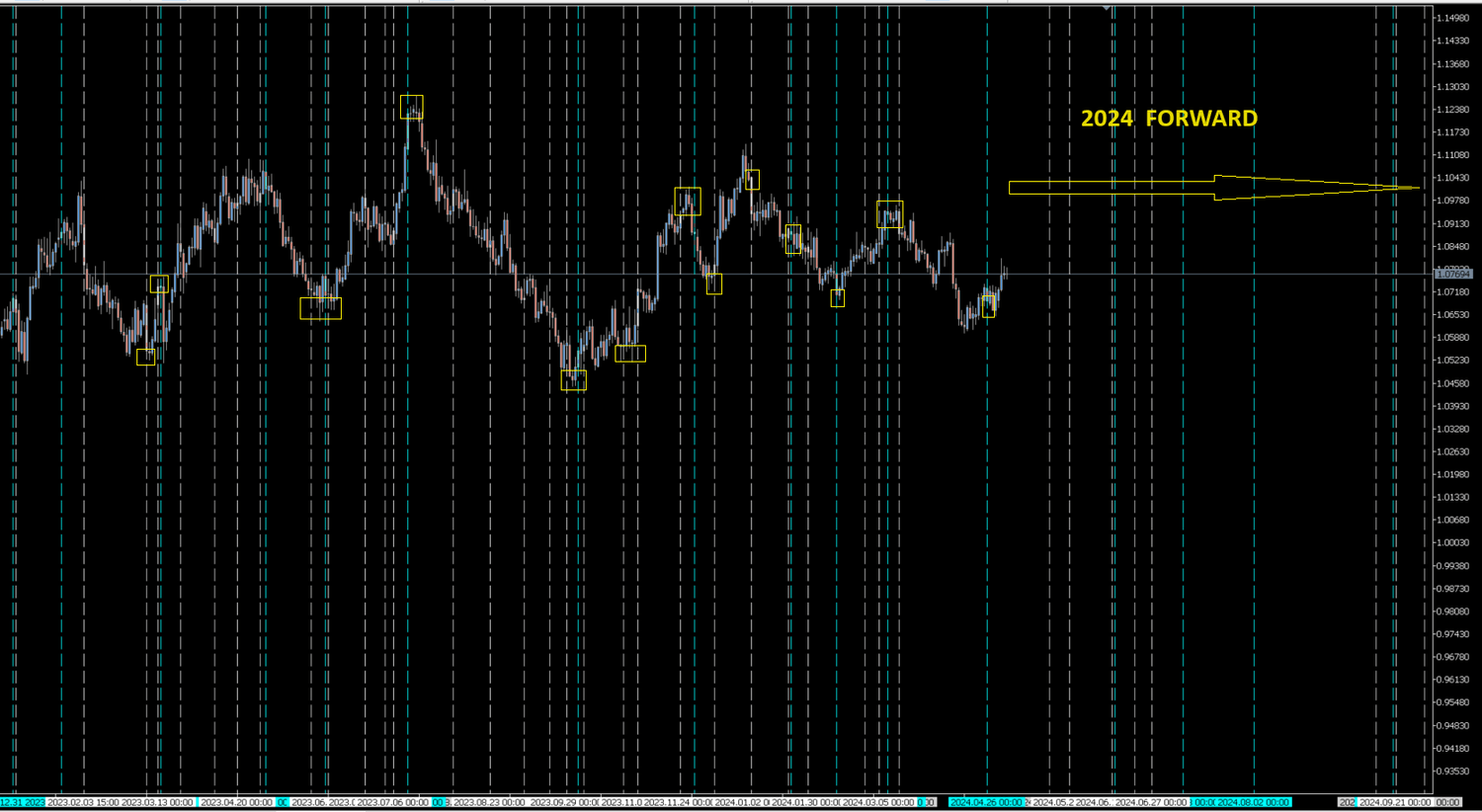Click the 1.13680 price axis label
1482x812 pixels.
tap(1454, 64)
